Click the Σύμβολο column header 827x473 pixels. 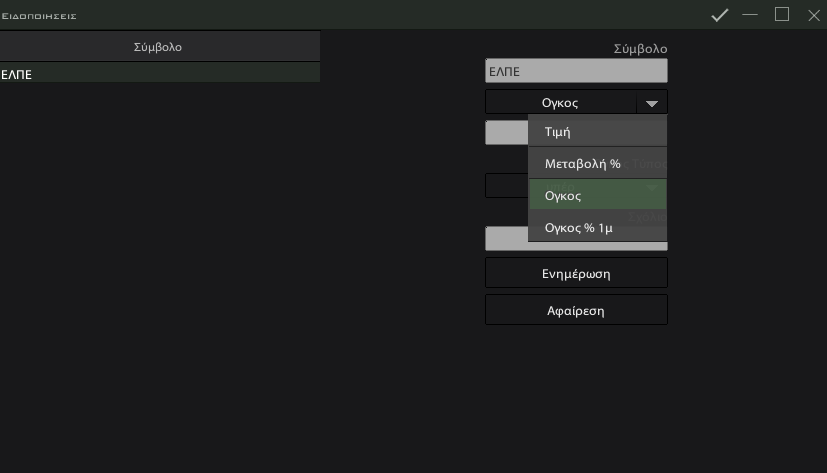158,47
